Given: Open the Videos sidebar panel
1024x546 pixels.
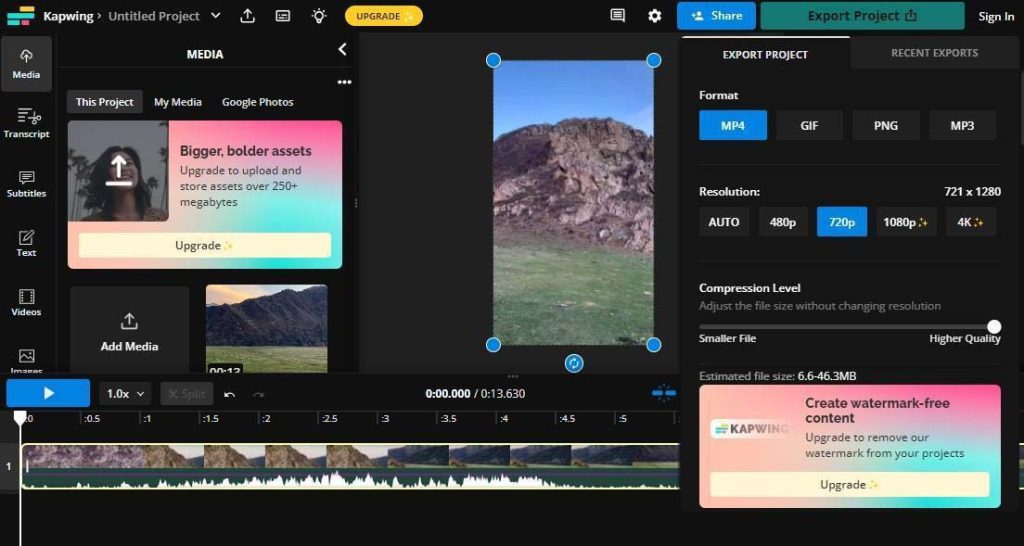Looking at the screenshot, I should [x=26, y=302].
